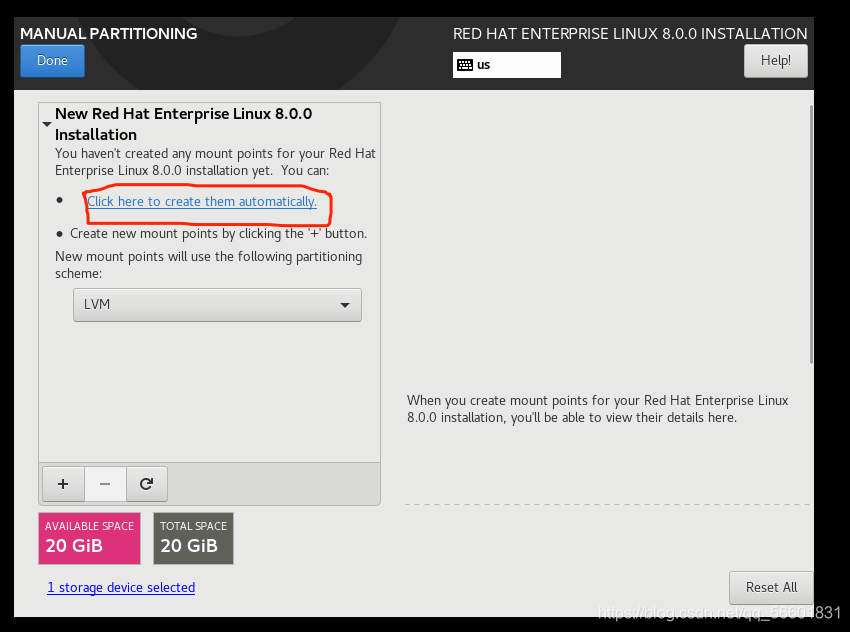Click the blue Done button
850x632 pixels.
(53, 61)
